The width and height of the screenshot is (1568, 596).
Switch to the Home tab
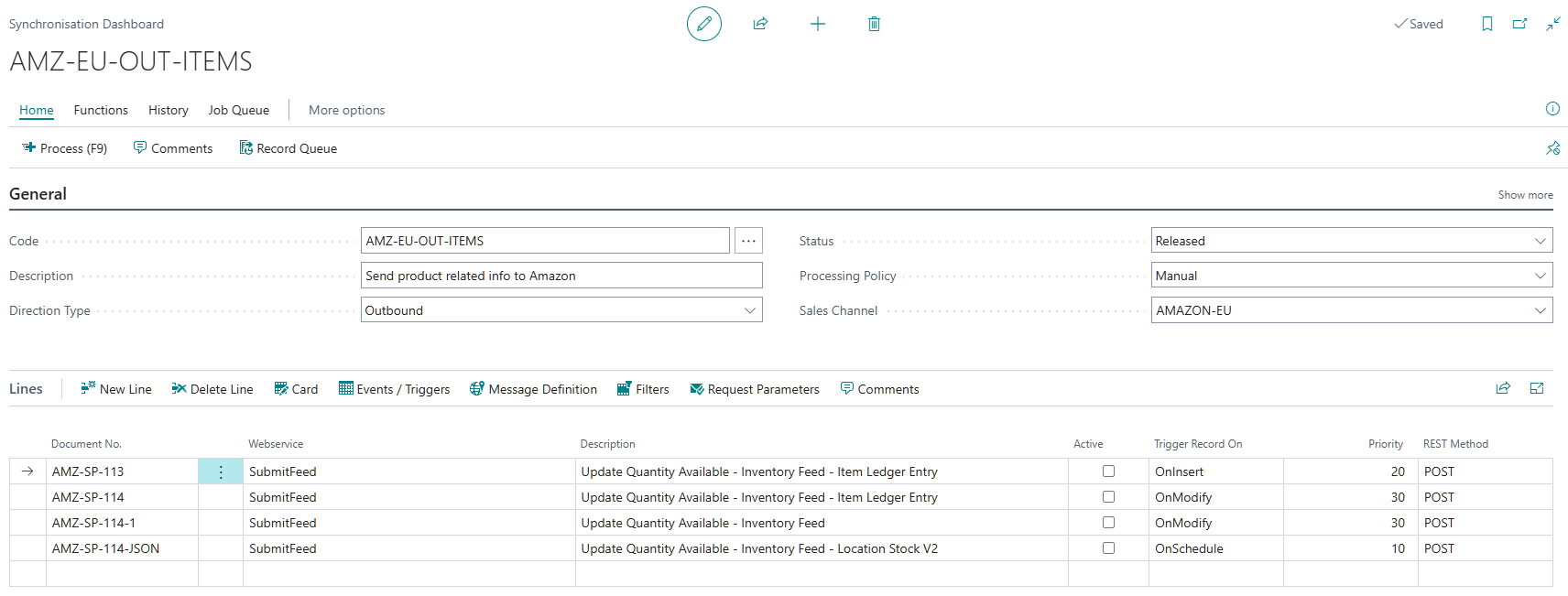tap(37, 110)
